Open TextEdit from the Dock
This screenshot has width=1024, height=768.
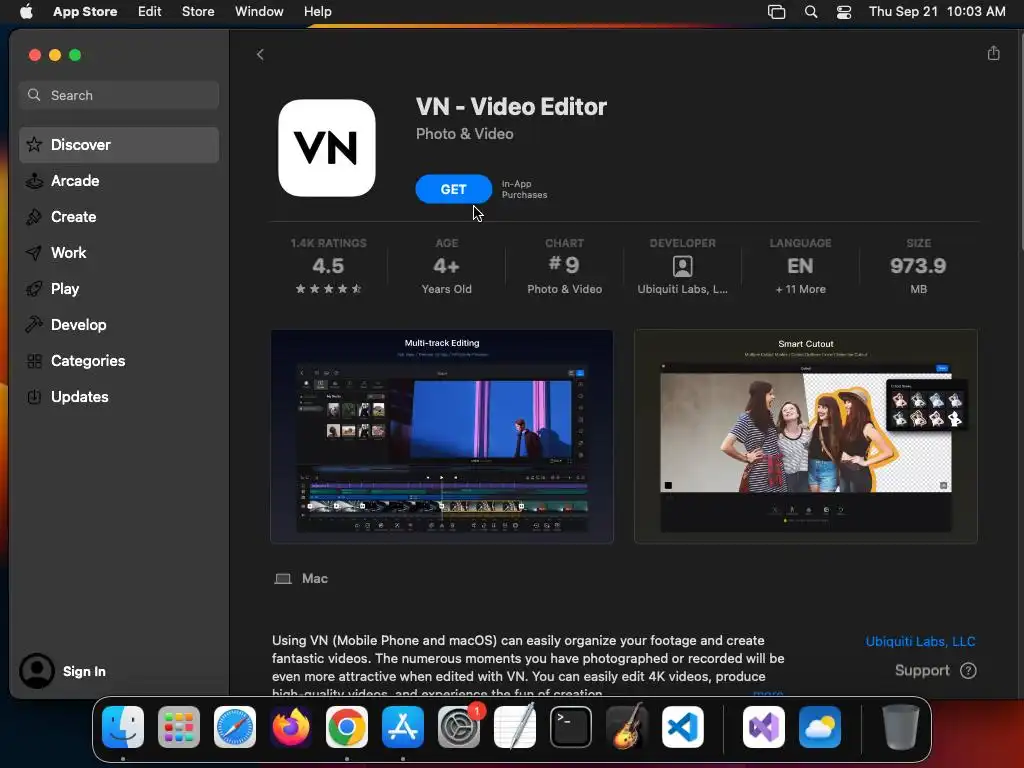pyautogui.click(x=515, y=727)
